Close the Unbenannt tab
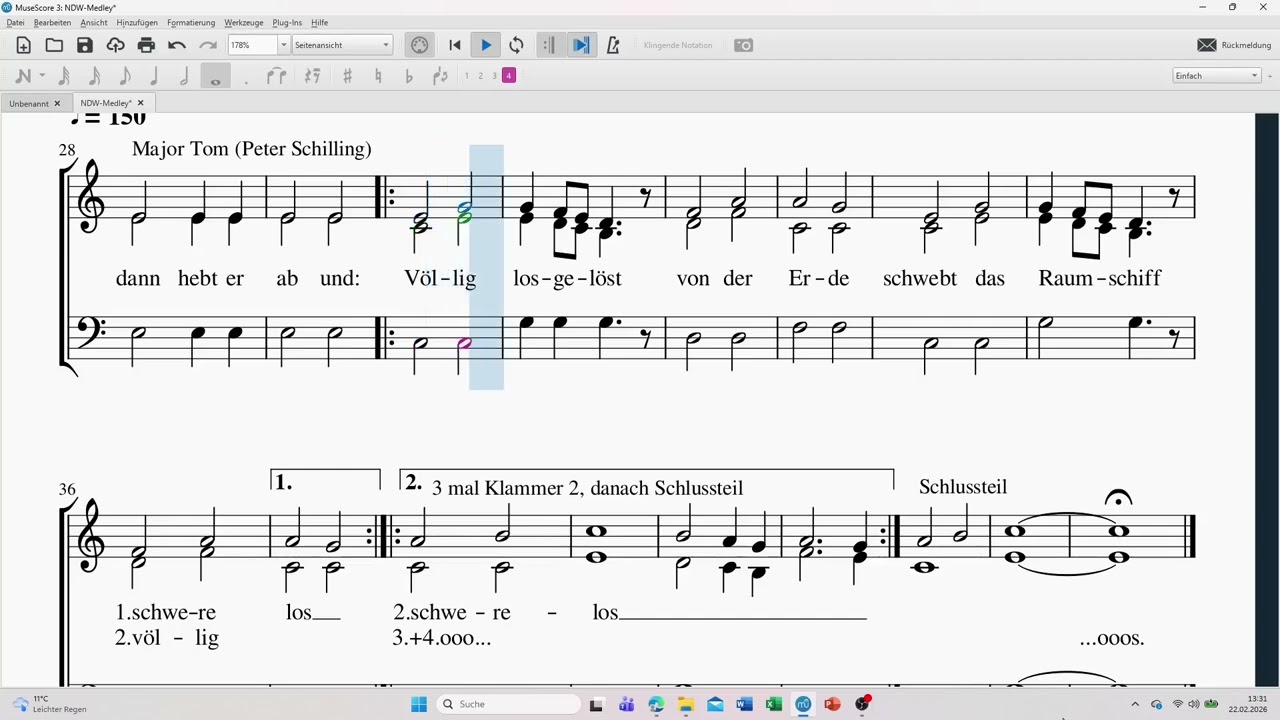The image size is (1280, 720). tap(57, 103)
